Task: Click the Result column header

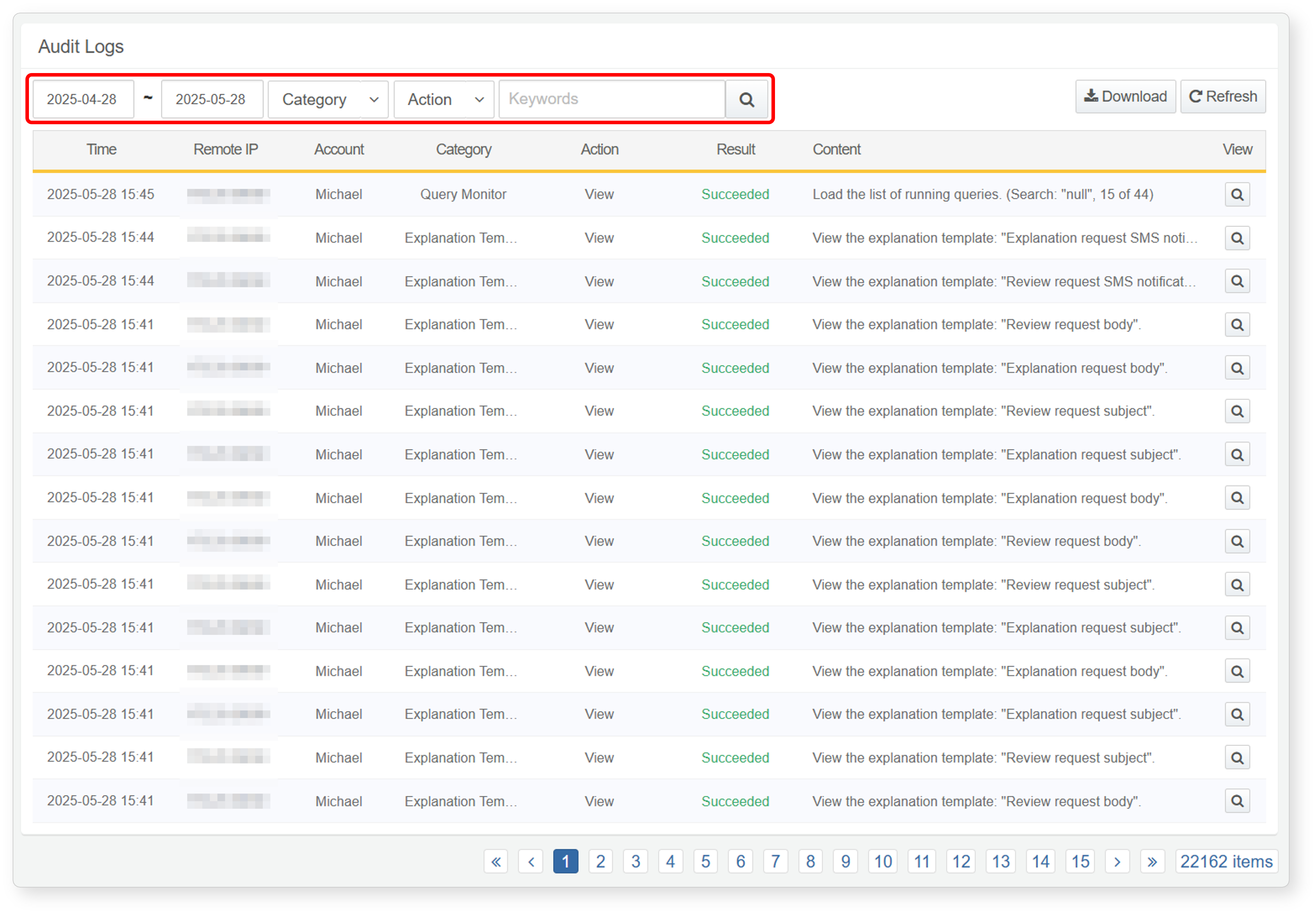Action: 735,150
